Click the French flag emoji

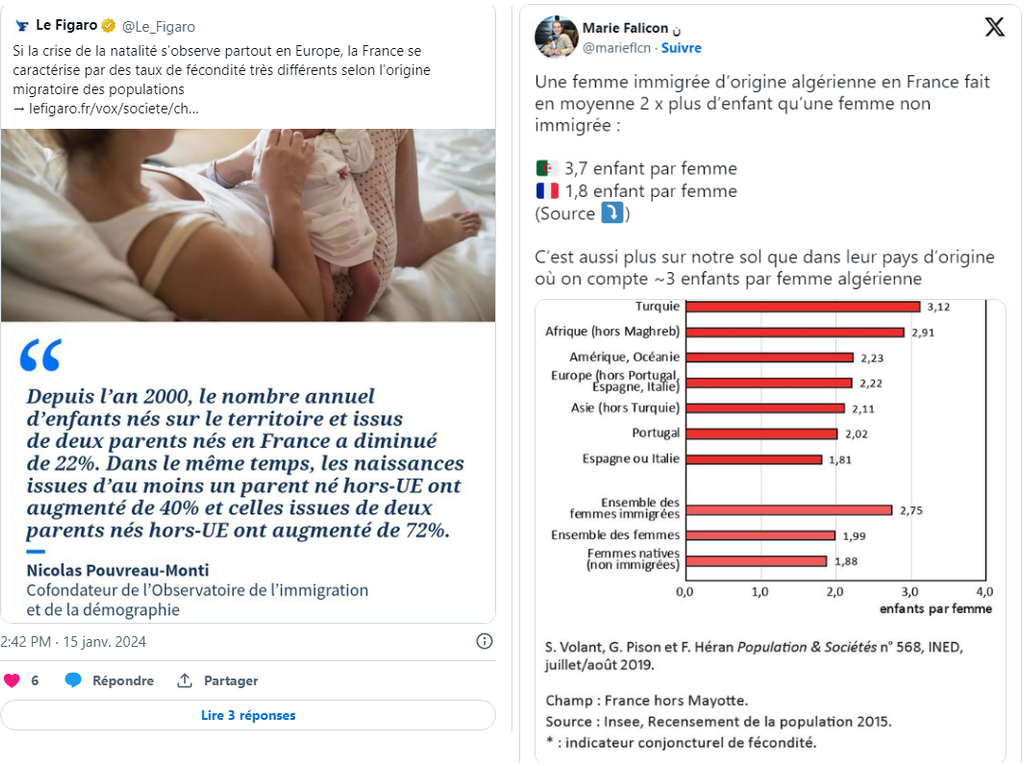pyautogui.click(x=547, y=191)
